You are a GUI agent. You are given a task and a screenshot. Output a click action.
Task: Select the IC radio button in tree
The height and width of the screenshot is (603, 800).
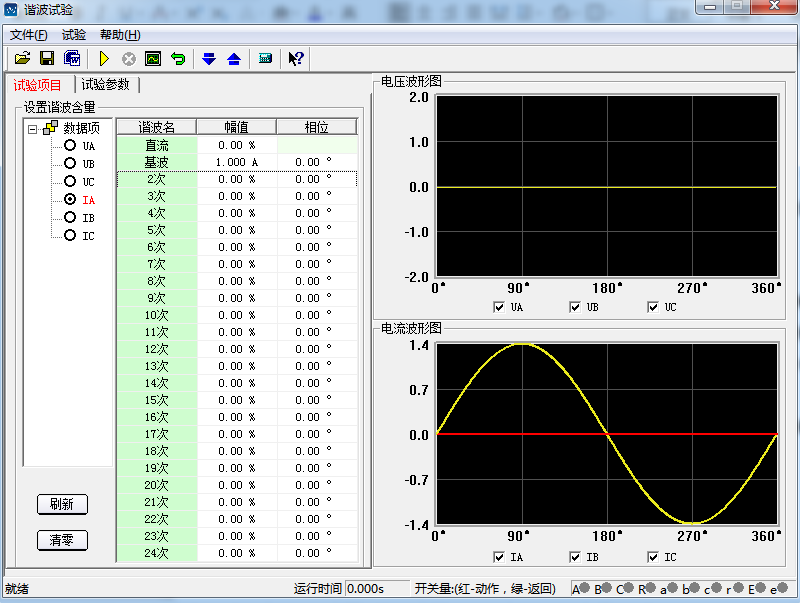pyautogui.click(x=70, y=236)
